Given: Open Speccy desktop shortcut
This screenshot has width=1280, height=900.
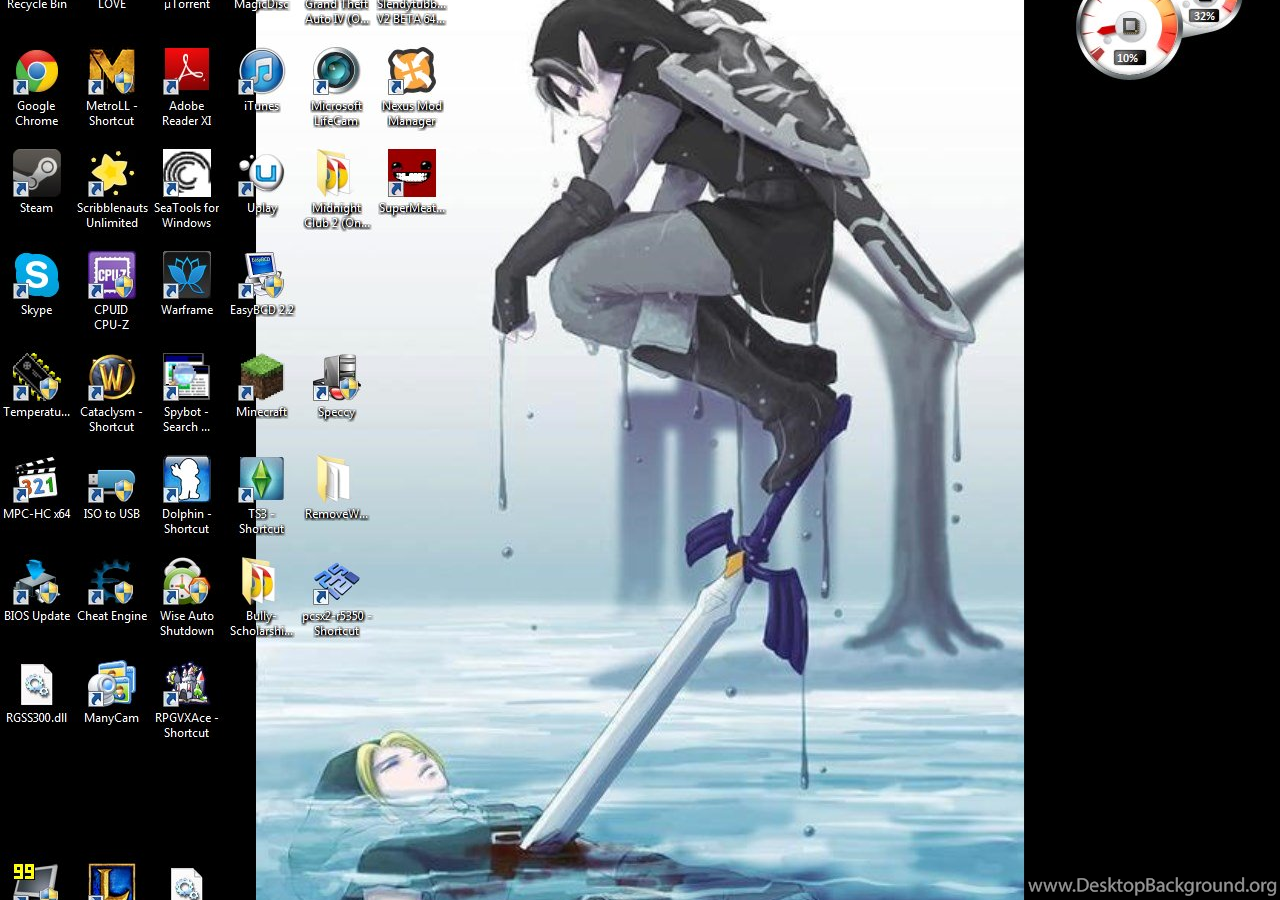Looking at the screenshot, I should pyautogui.click(x=336, y=377).
